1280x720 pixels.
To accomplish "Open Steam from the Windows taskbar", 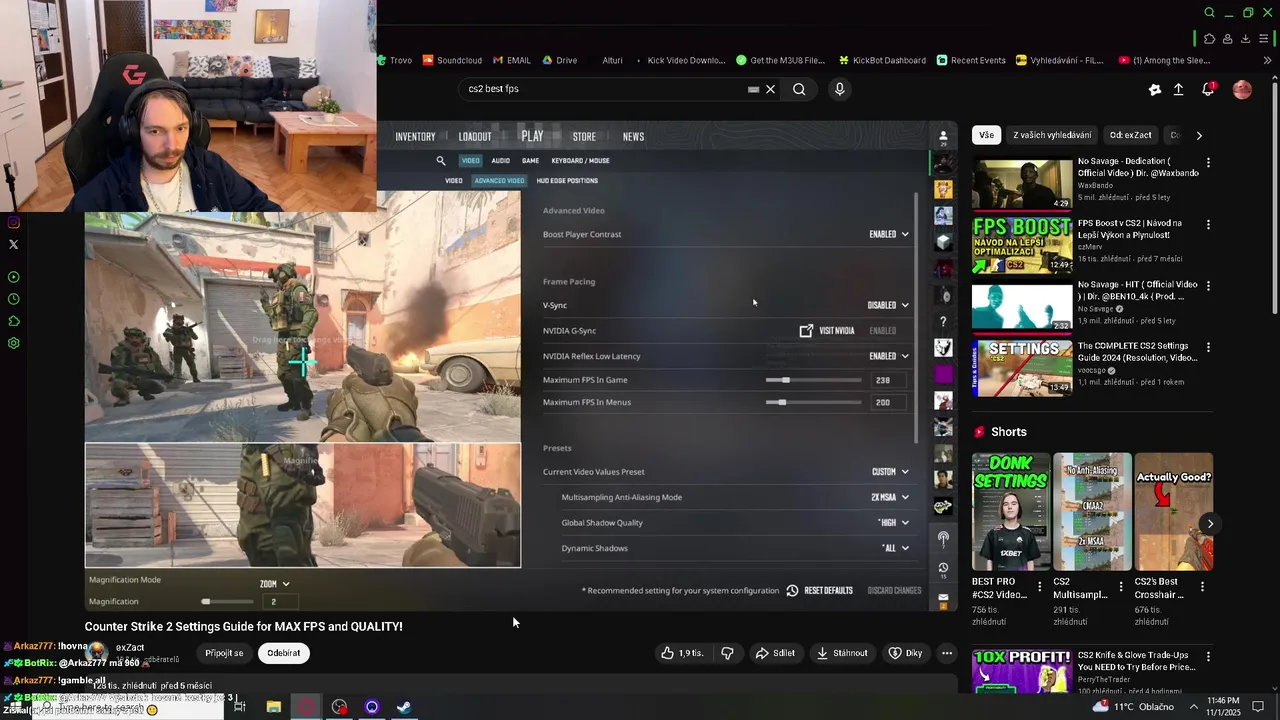I will (404, 707).
